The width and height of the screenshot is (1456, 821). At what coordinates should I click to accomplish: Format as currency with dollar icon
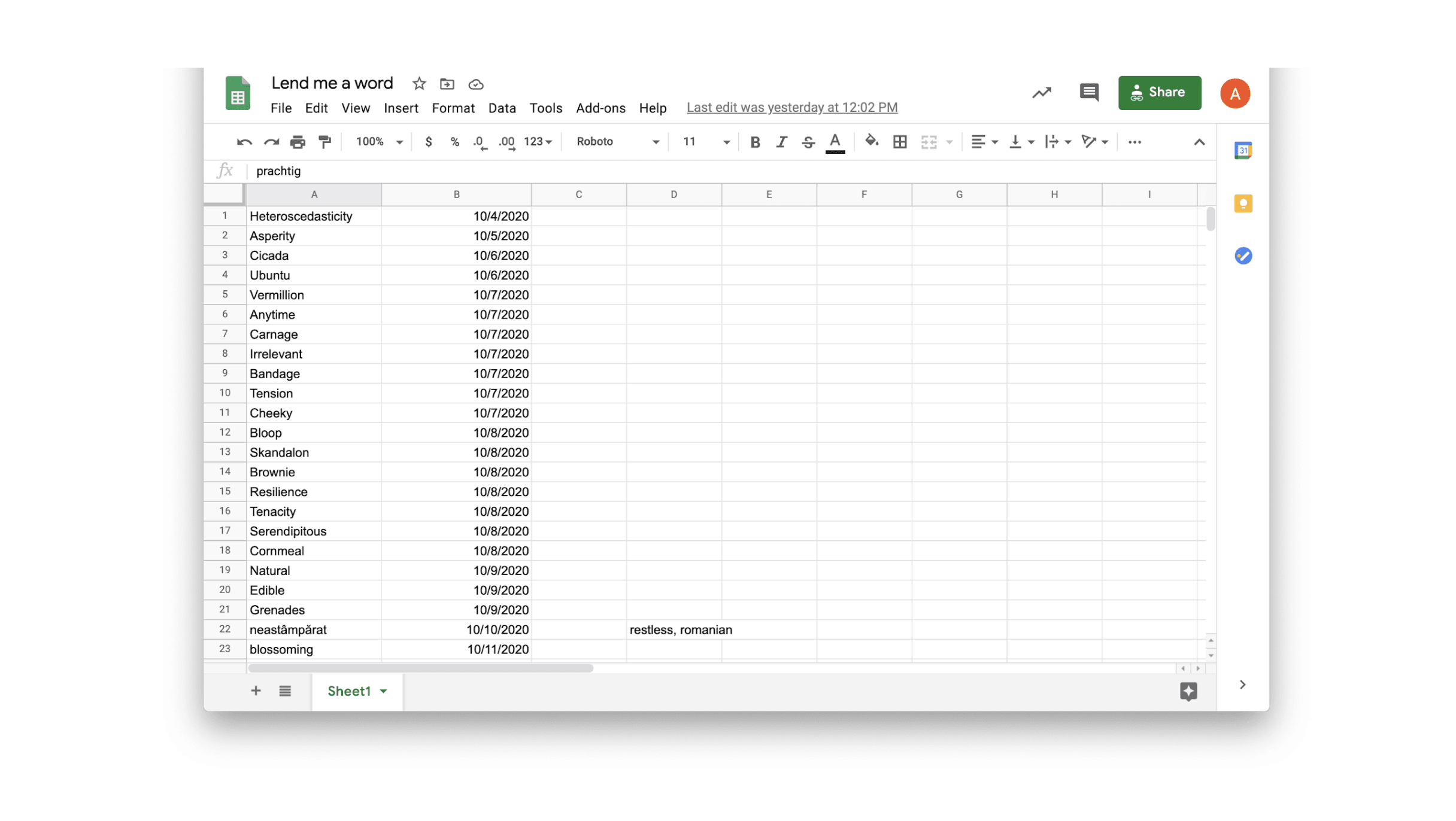pos(428,142)
